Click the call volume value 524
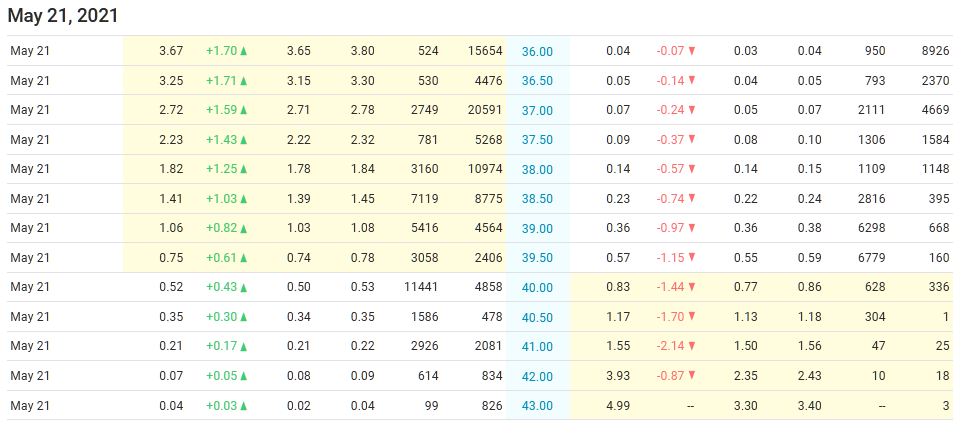This screenshot has width=962, height=431. point(428,51)
